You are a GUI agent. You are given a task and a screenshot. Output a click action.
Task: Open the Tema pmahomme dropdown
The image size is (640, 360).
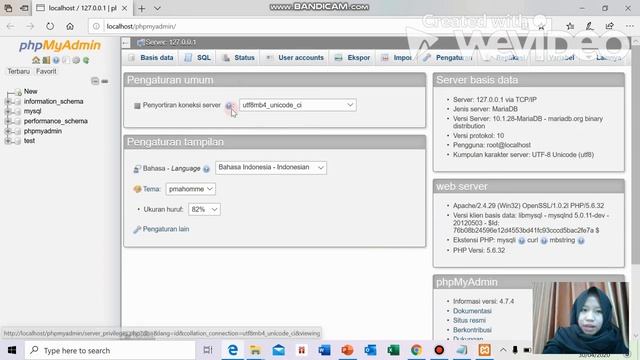click(x=191, y=189)
